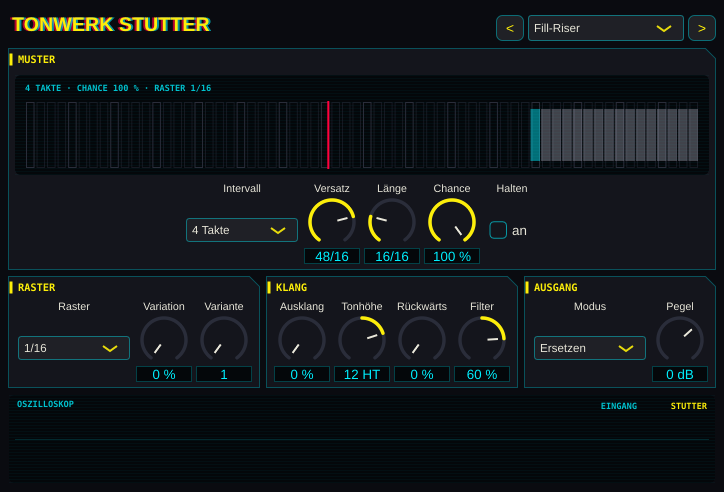Go to the next preset
Viewport: 724px width, 492px height.
pos(701,28)
